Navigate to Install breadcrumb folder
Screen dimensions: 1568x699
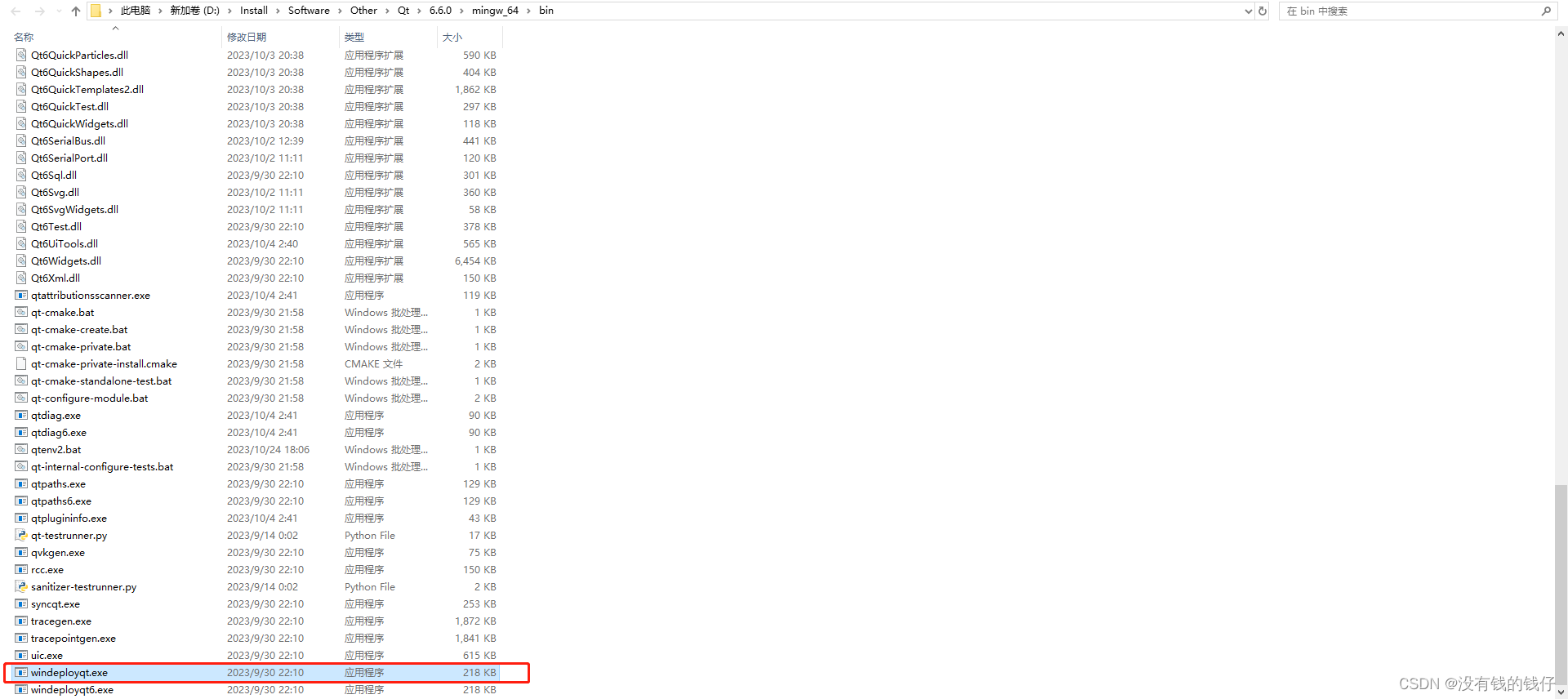tap(253, 11)
